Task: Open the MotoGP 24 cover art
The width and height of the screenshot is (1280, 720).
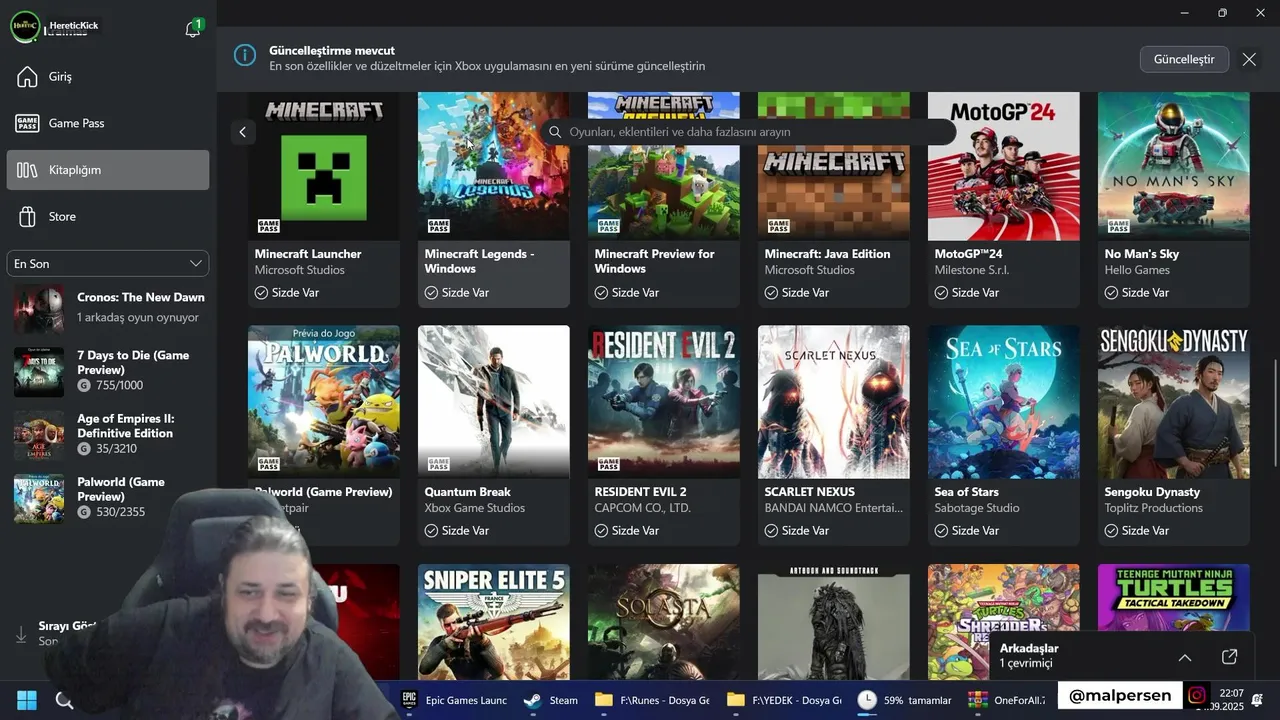Action: pos(1004,166)
